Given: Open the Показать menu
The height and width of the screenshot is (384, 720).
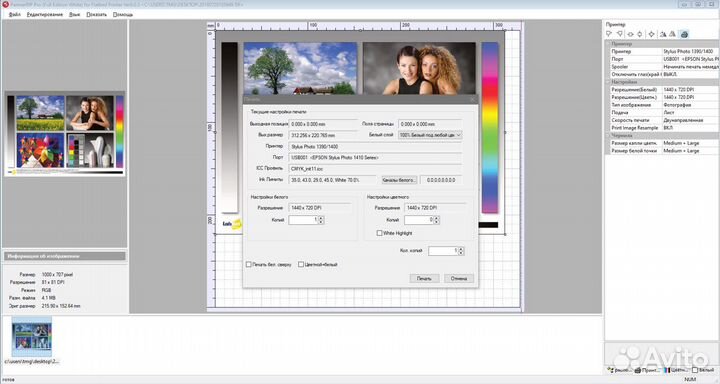Looking at the screenshot, I should tap(96, 14).
